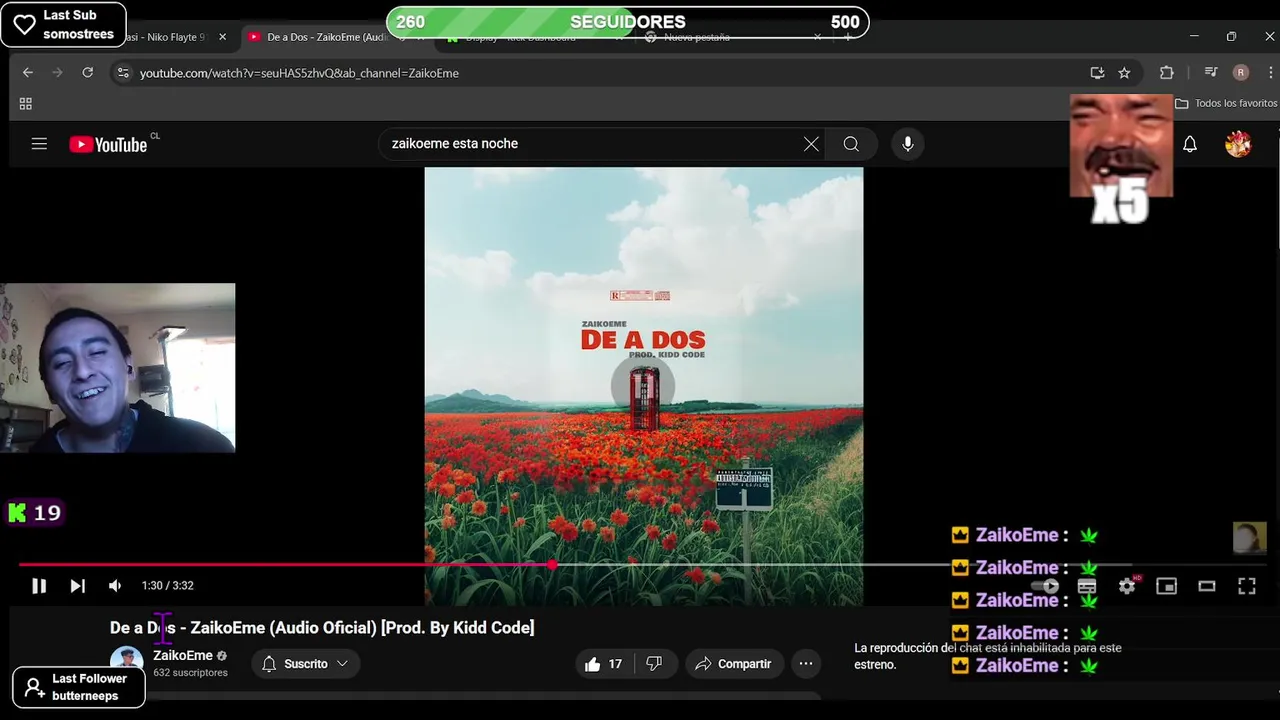Start voice search with the microphone icon
This screenshot has height=720, width=1280.
click(908, 144)
